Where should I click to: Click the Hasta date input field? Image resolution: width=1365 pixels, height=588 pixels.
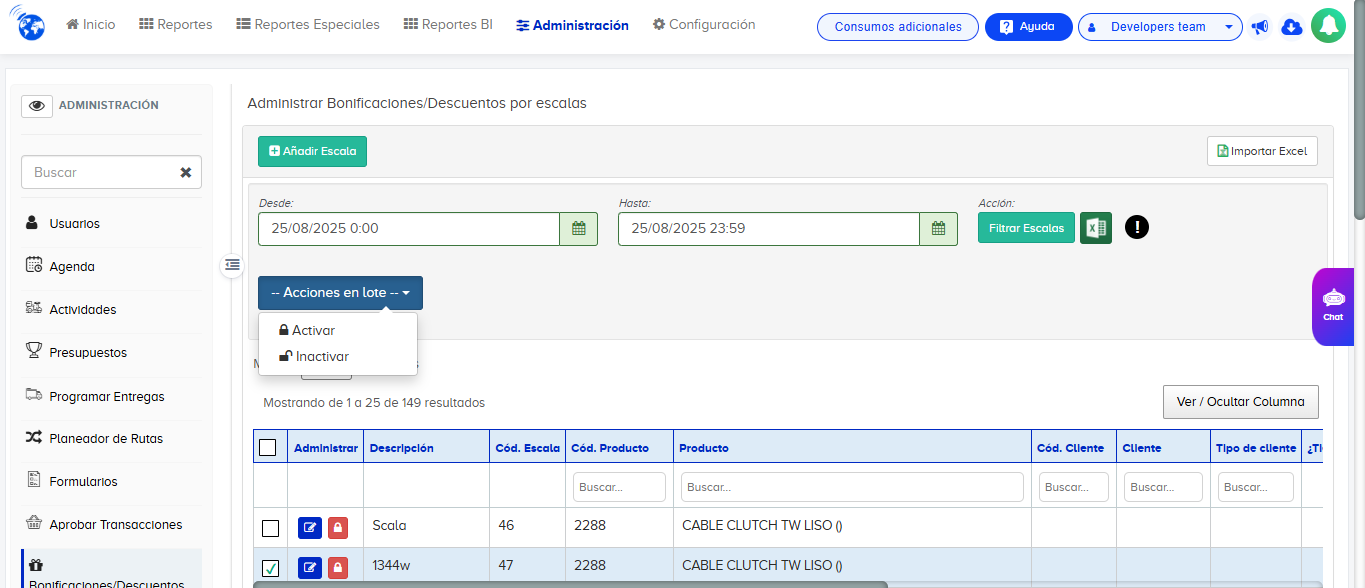769,228
